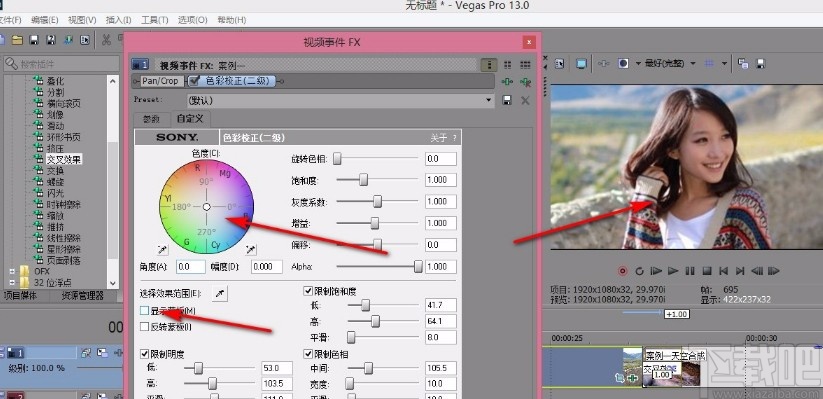Click the Play button under the preview
This screenshot has width=823, height=399.
673,271
